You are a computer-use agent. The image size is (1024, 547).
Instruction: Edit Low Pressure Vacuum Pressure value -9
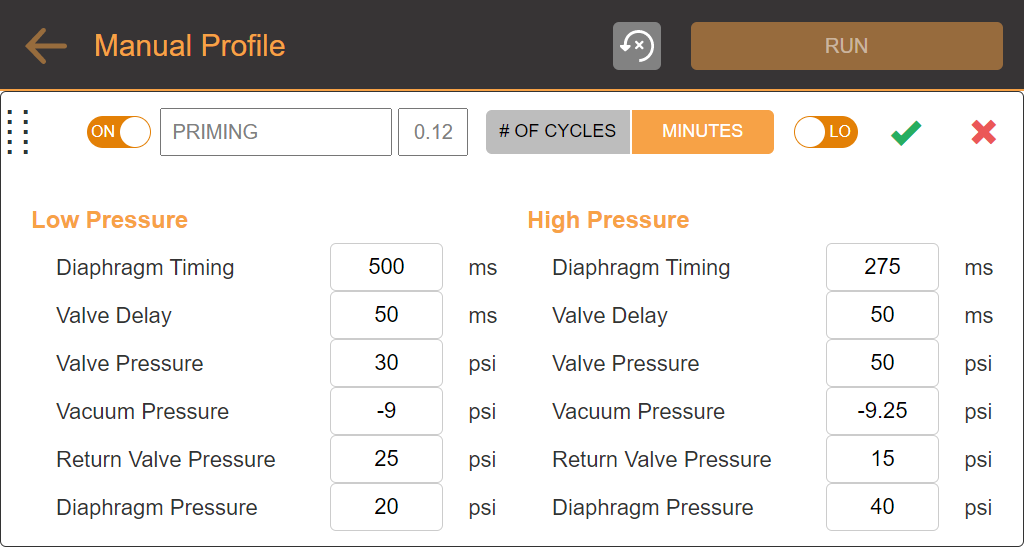pyautogui.click(x=387, y=411)
